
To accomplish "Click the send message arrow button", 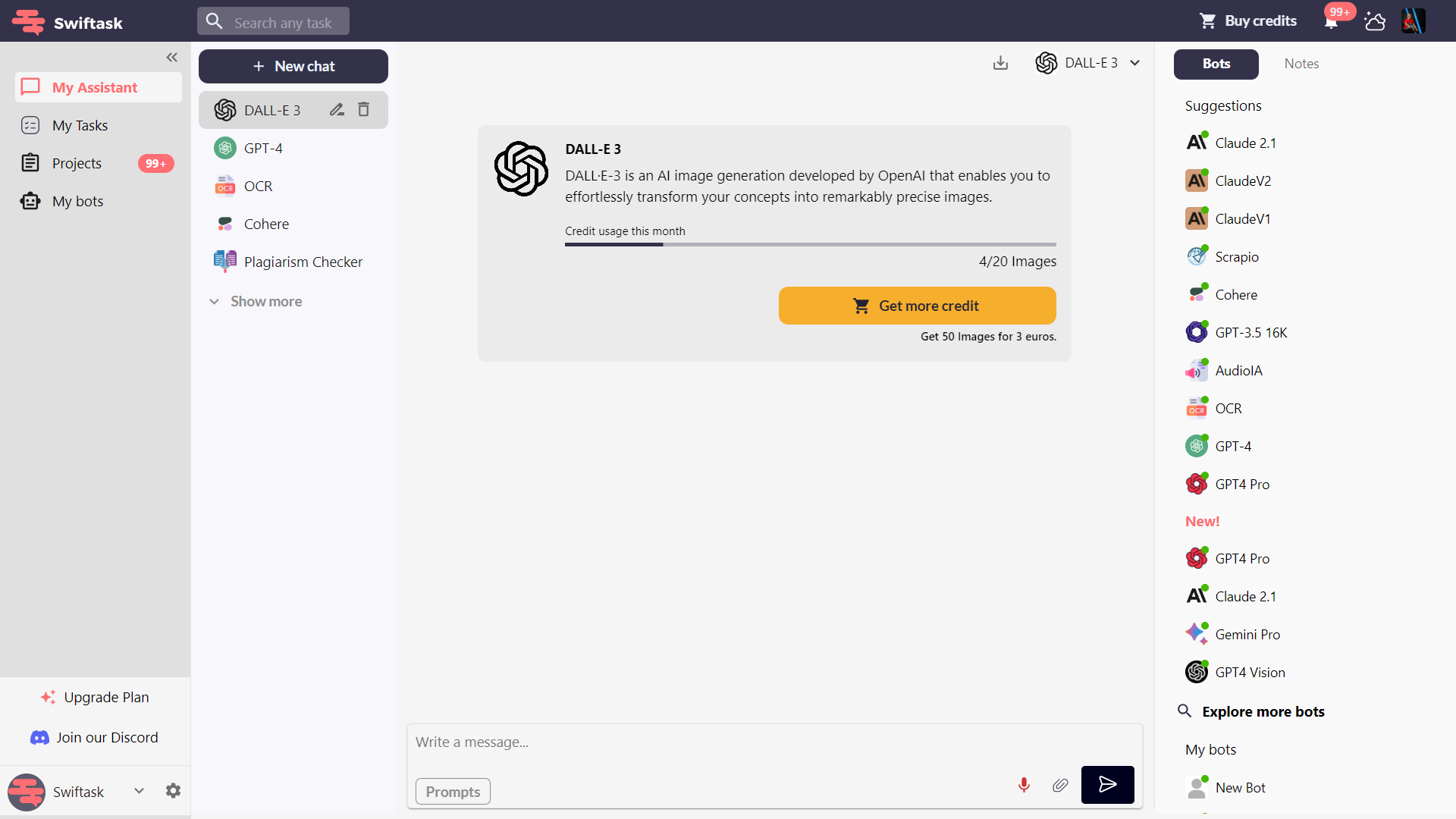I will (x=1107, y=784).
